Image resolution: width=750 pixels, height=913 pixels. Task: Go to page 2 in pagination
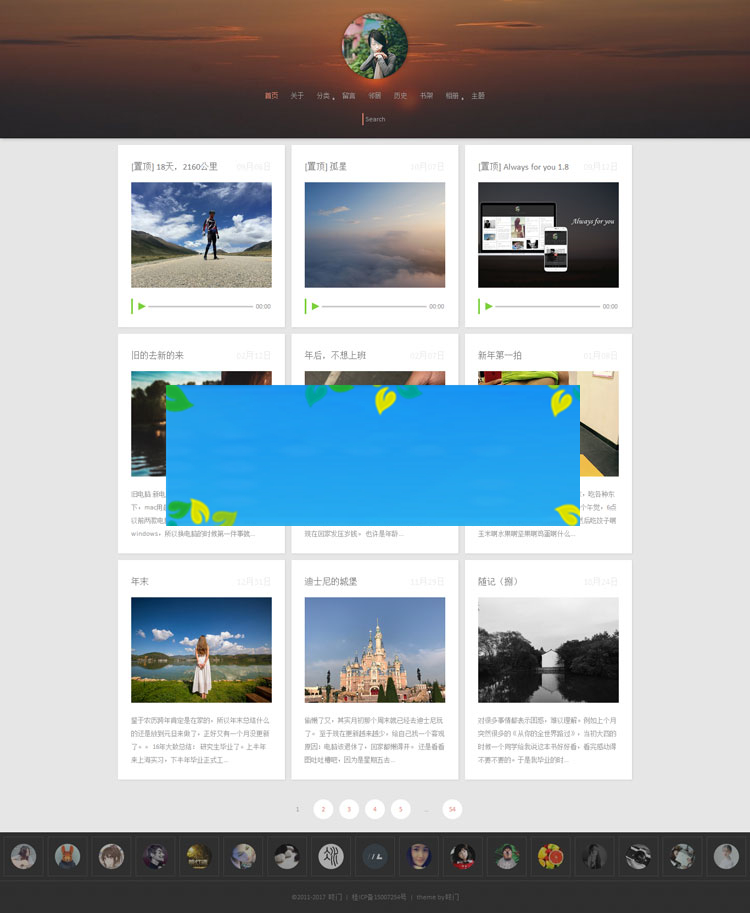coord(323,809)
